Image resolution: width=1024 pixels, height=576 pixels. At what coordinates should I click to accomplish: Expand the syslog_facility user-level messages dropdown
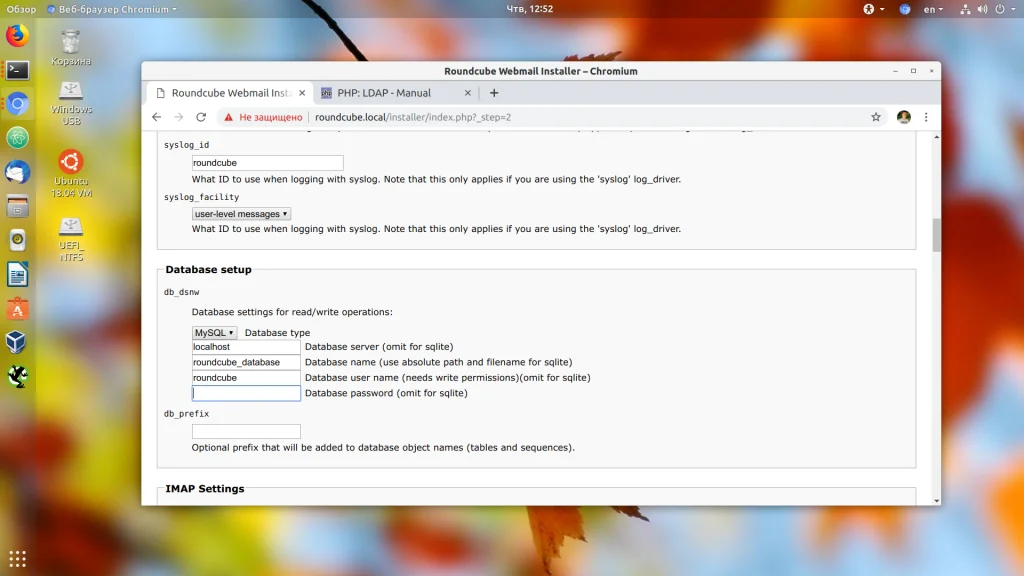click(241, 214)
